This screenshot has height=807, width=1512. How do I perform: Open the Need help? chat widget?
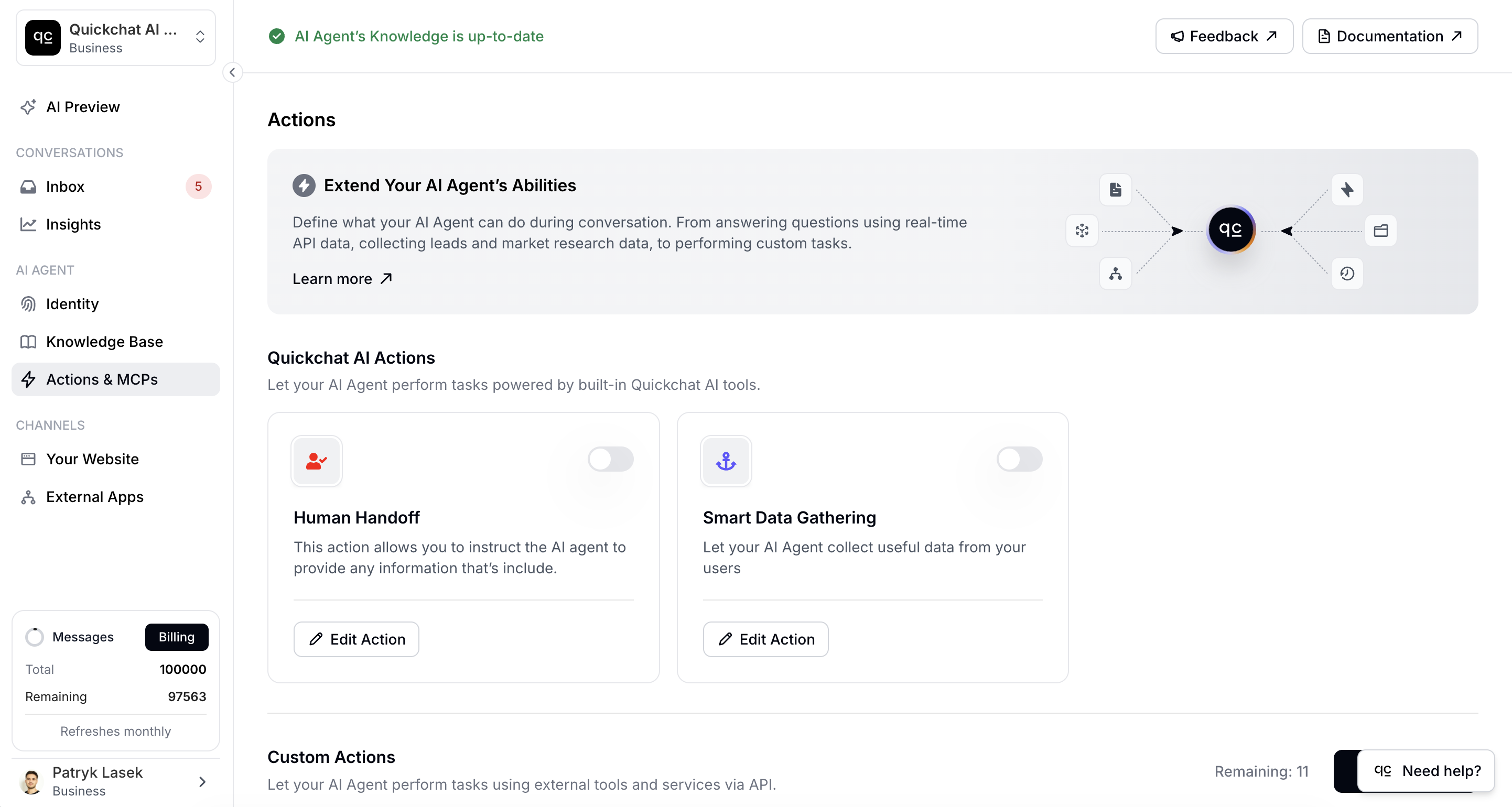tap(1427, 771)
